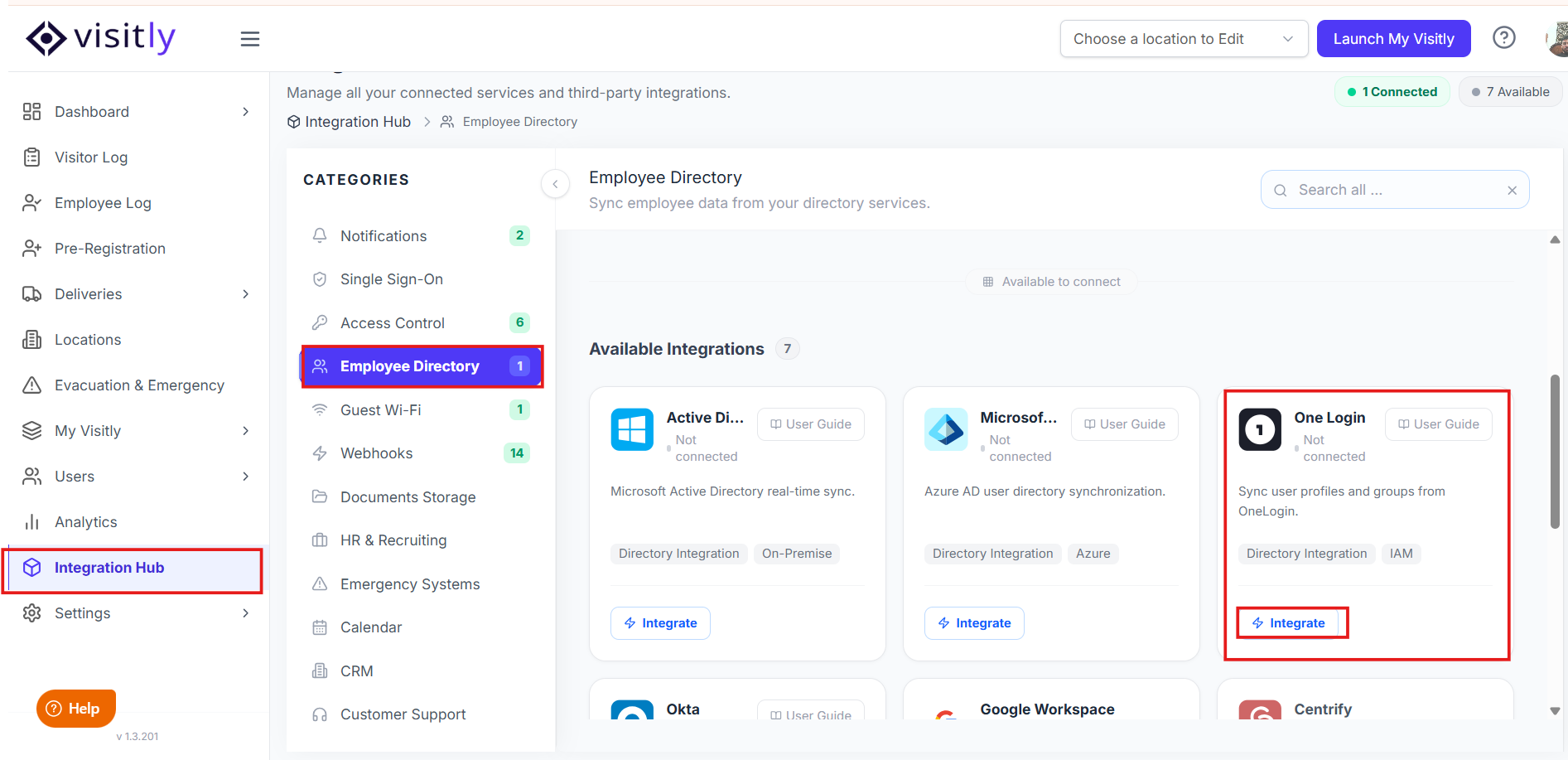Click the scrollbar down arrow

[1555, 711]
